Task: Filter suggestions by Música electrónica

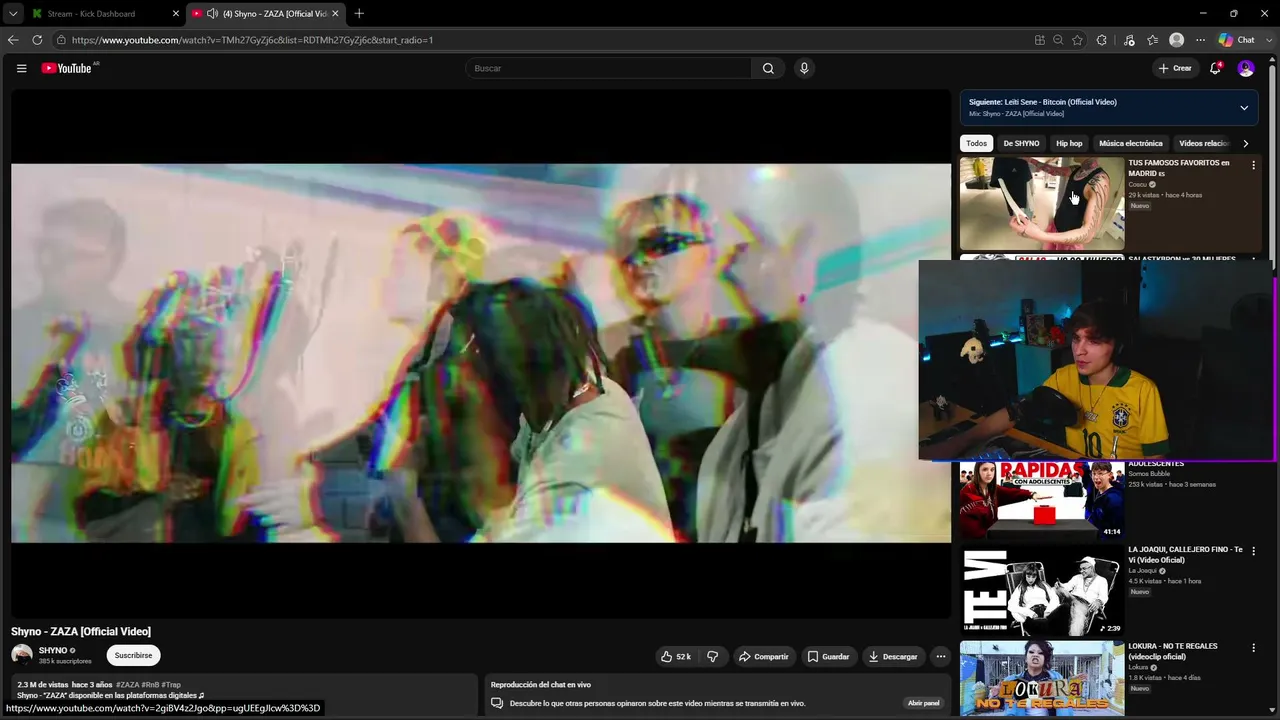Action: pos(1131,143)
